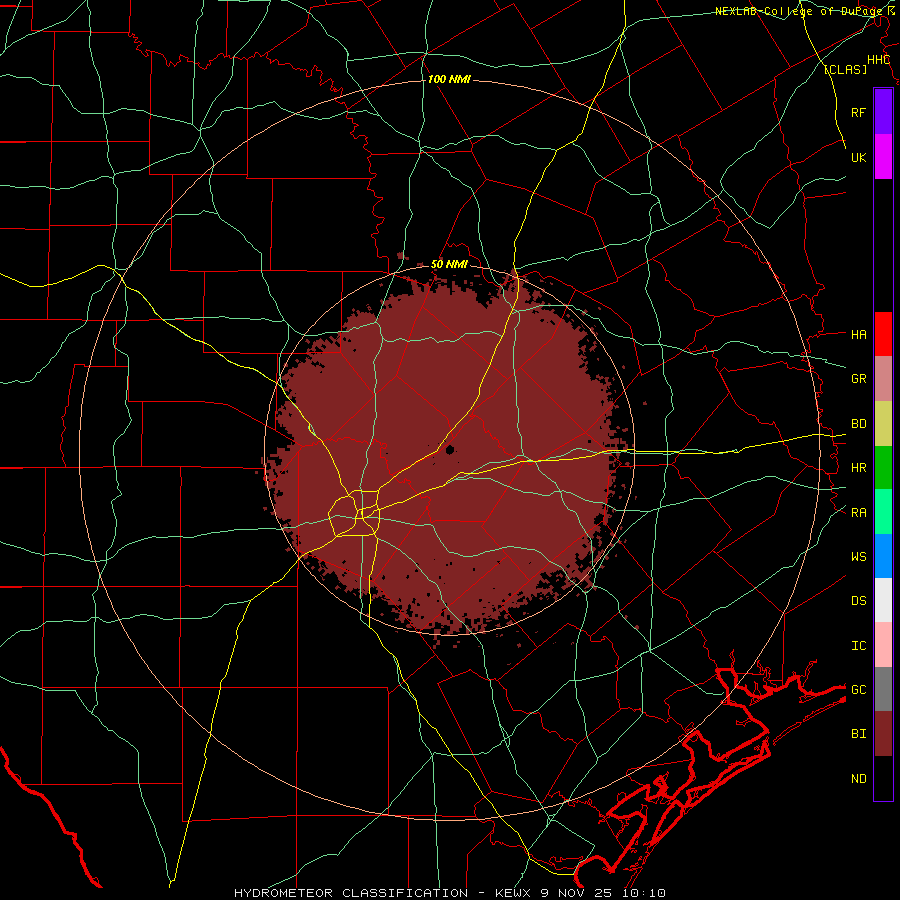Click the Hydrometeor Classification KEWX title text
The width and height of the screenshot is (900, 900).
point(450,893)
